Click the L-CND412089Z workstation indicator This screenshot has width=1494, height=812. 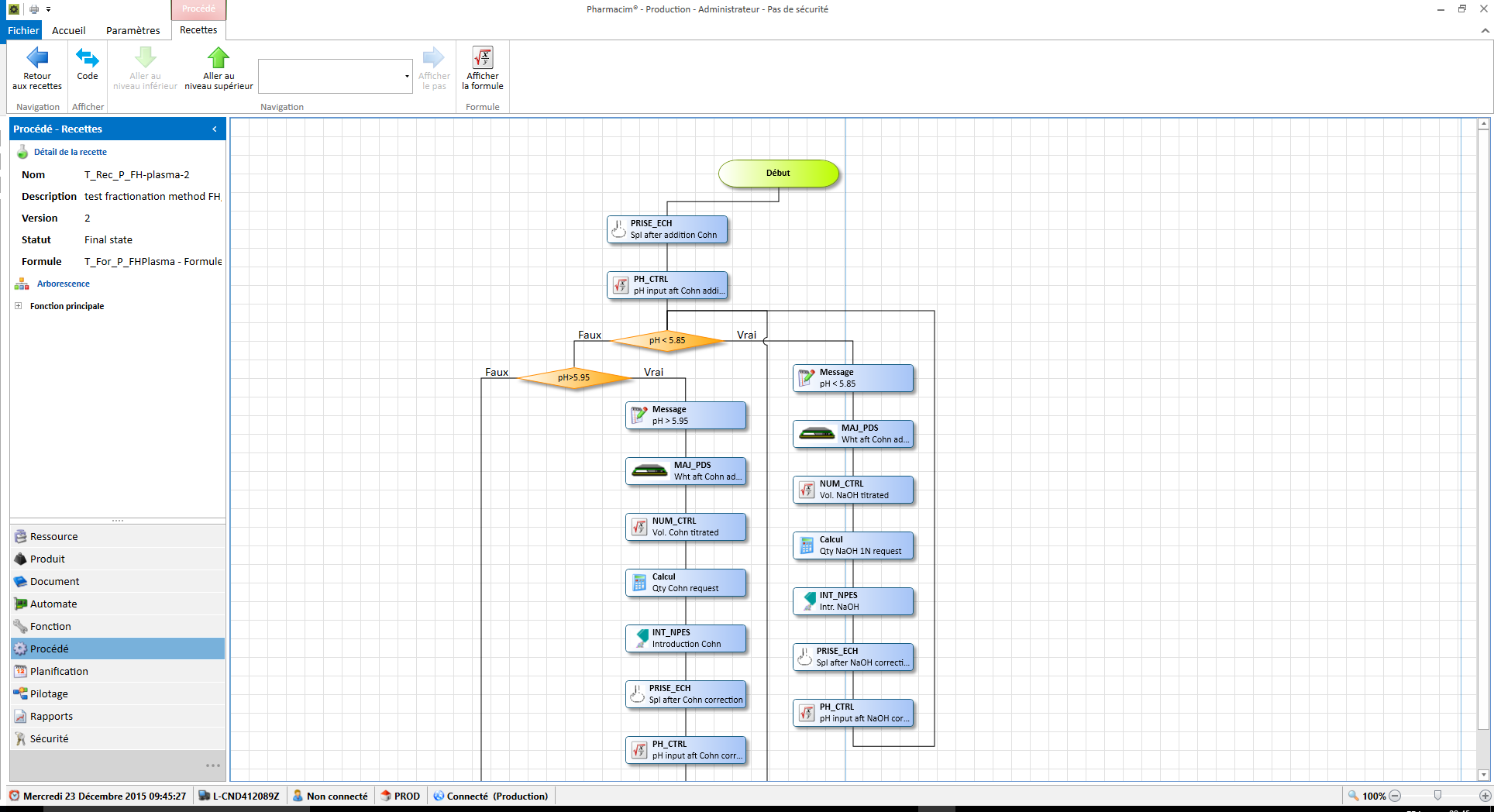[239, 796]
